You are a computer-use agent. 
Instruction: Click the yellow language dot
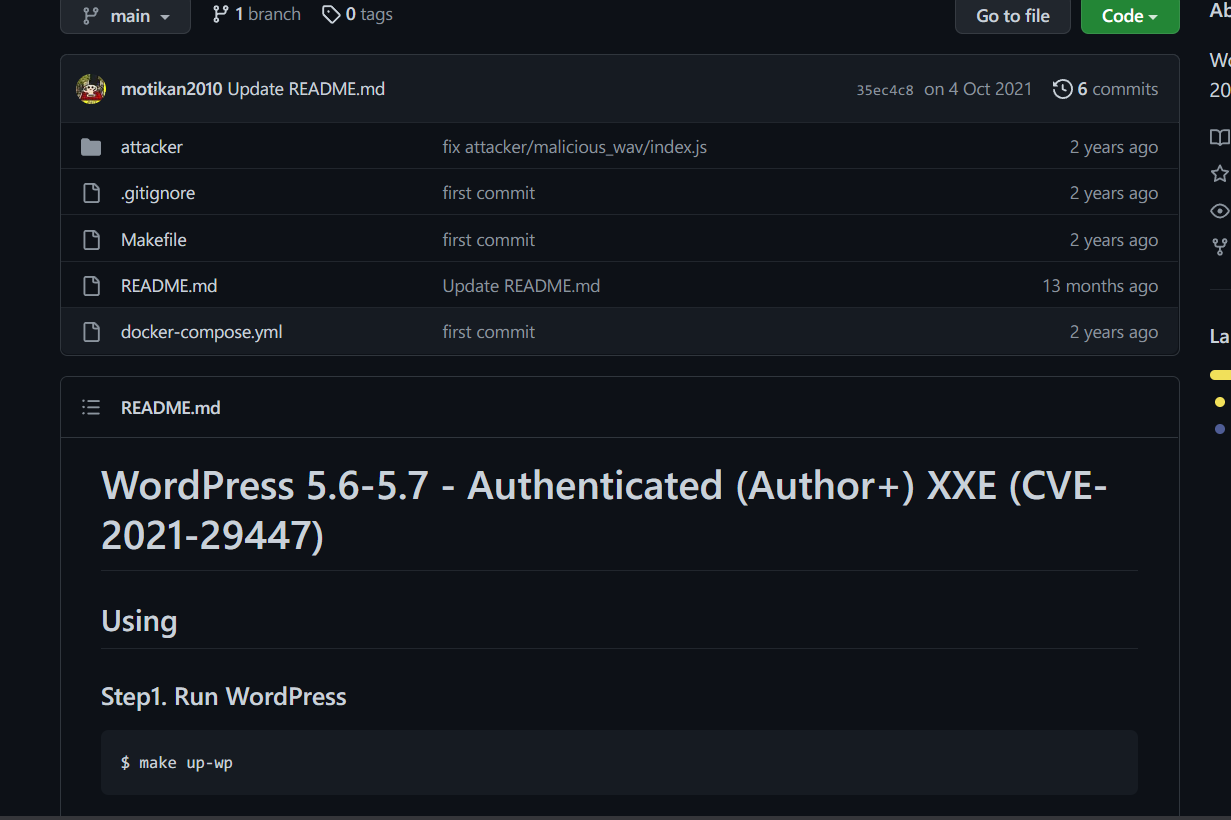[1220, 402]
